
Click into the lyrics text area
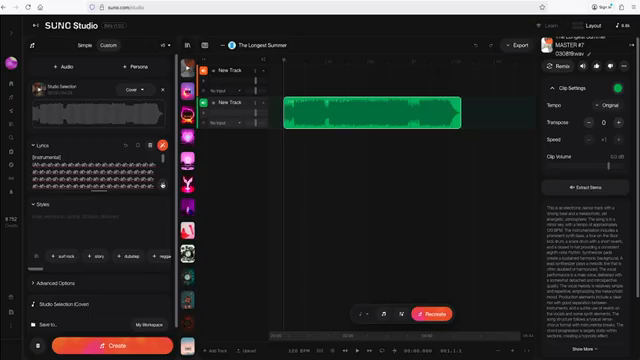[94, 172]
